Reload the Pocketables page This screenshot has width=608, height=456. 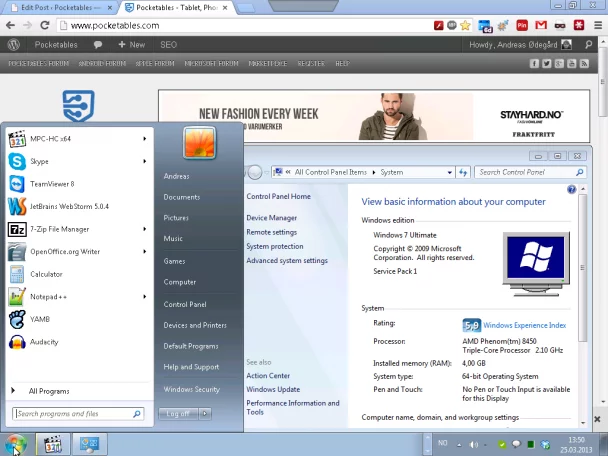pyautogui.click(x=45, y=26)
